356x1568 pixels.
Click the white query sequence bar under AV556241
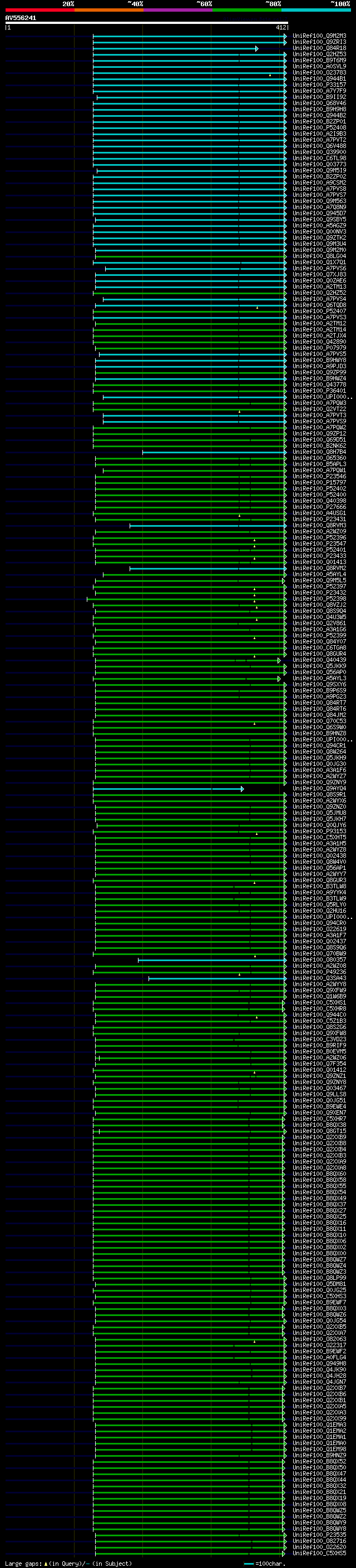tap(147, 22)
